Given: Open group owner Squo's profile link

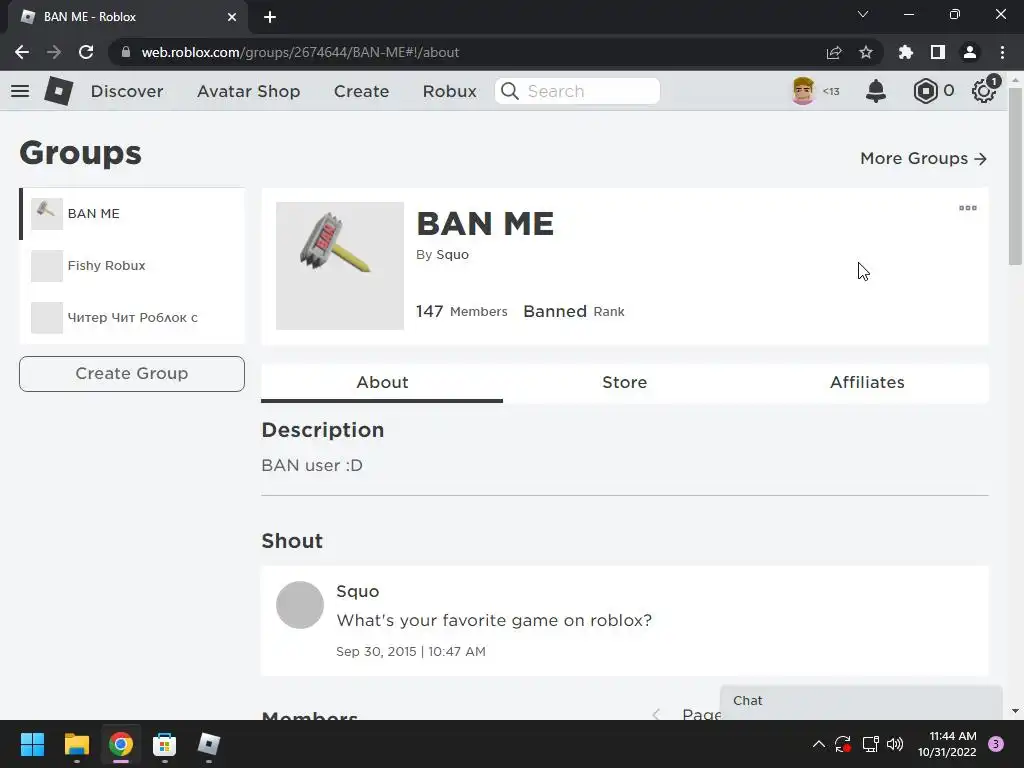Looking at the screenshot, I should 453,255.
